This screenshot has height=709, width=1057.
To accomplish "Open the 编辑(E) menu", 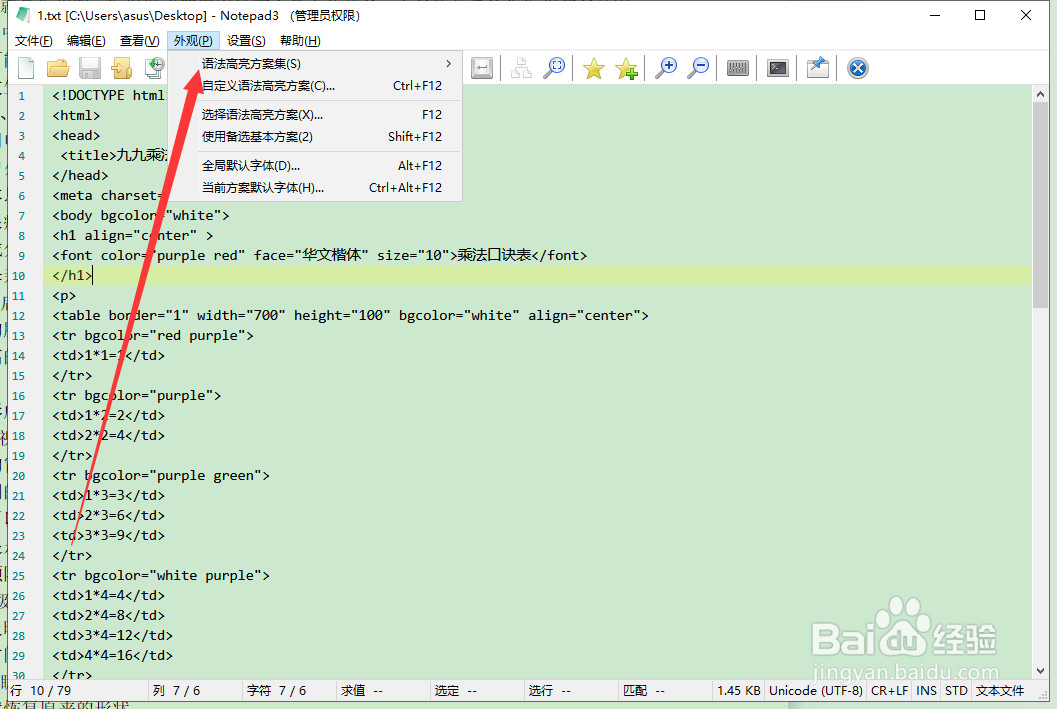I will [86, 40].
